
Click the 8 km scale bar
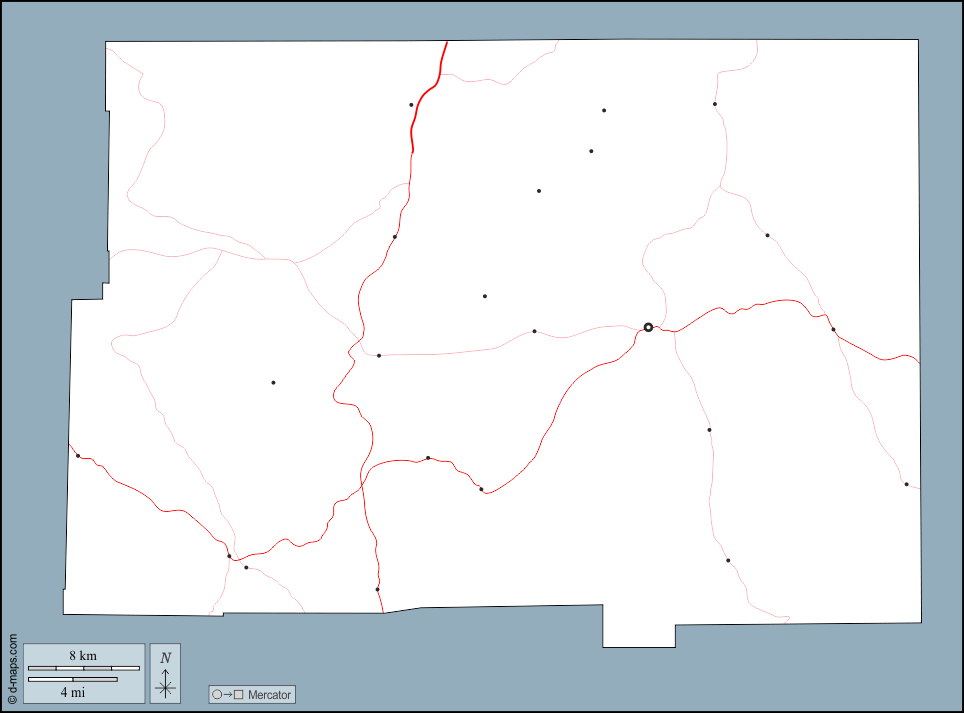pyautogui.click(x=83, y=668)
